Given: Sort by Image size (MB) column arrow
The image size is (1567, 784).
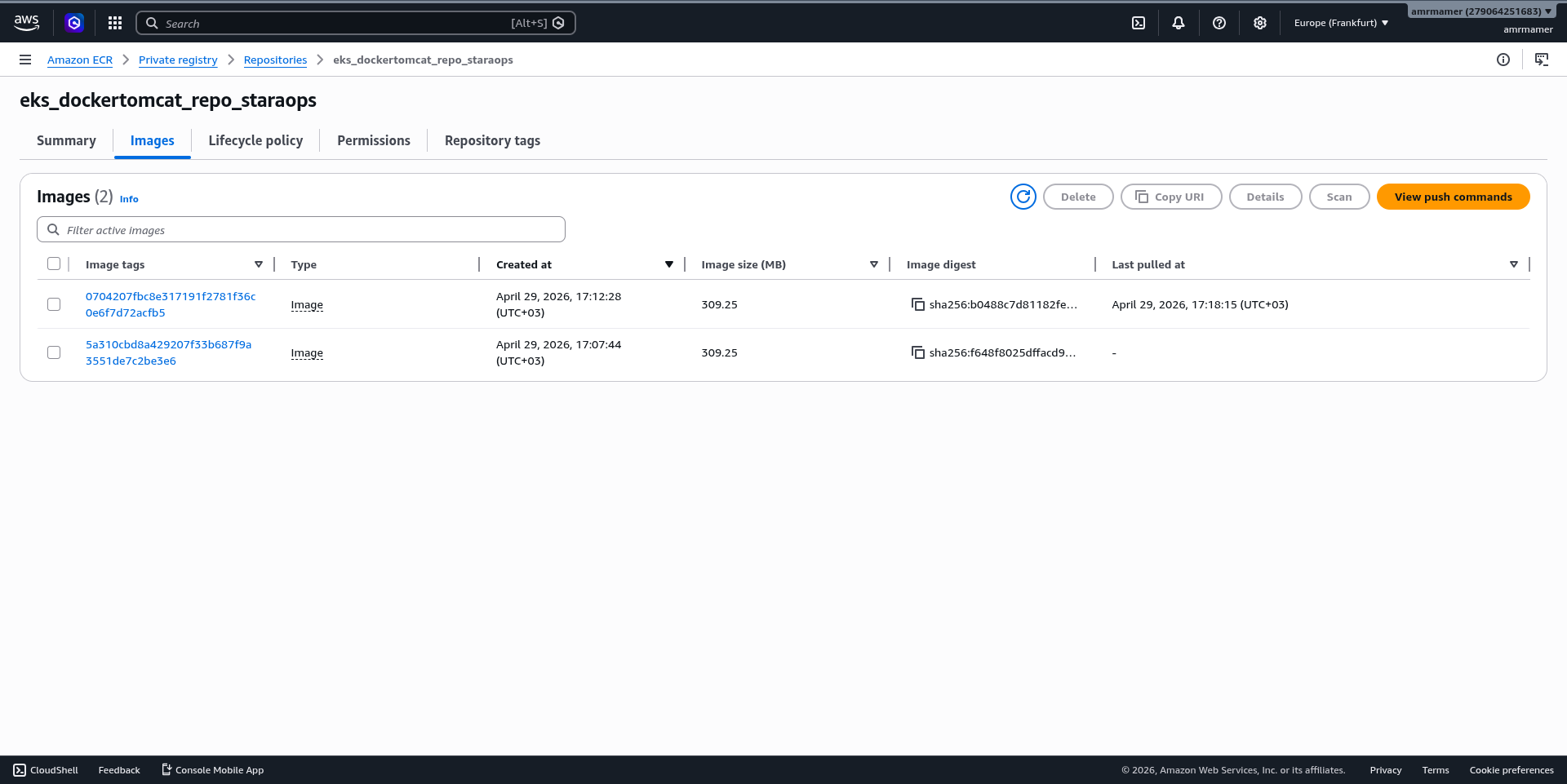Looking at the screenshot, I should pos(874,264).
